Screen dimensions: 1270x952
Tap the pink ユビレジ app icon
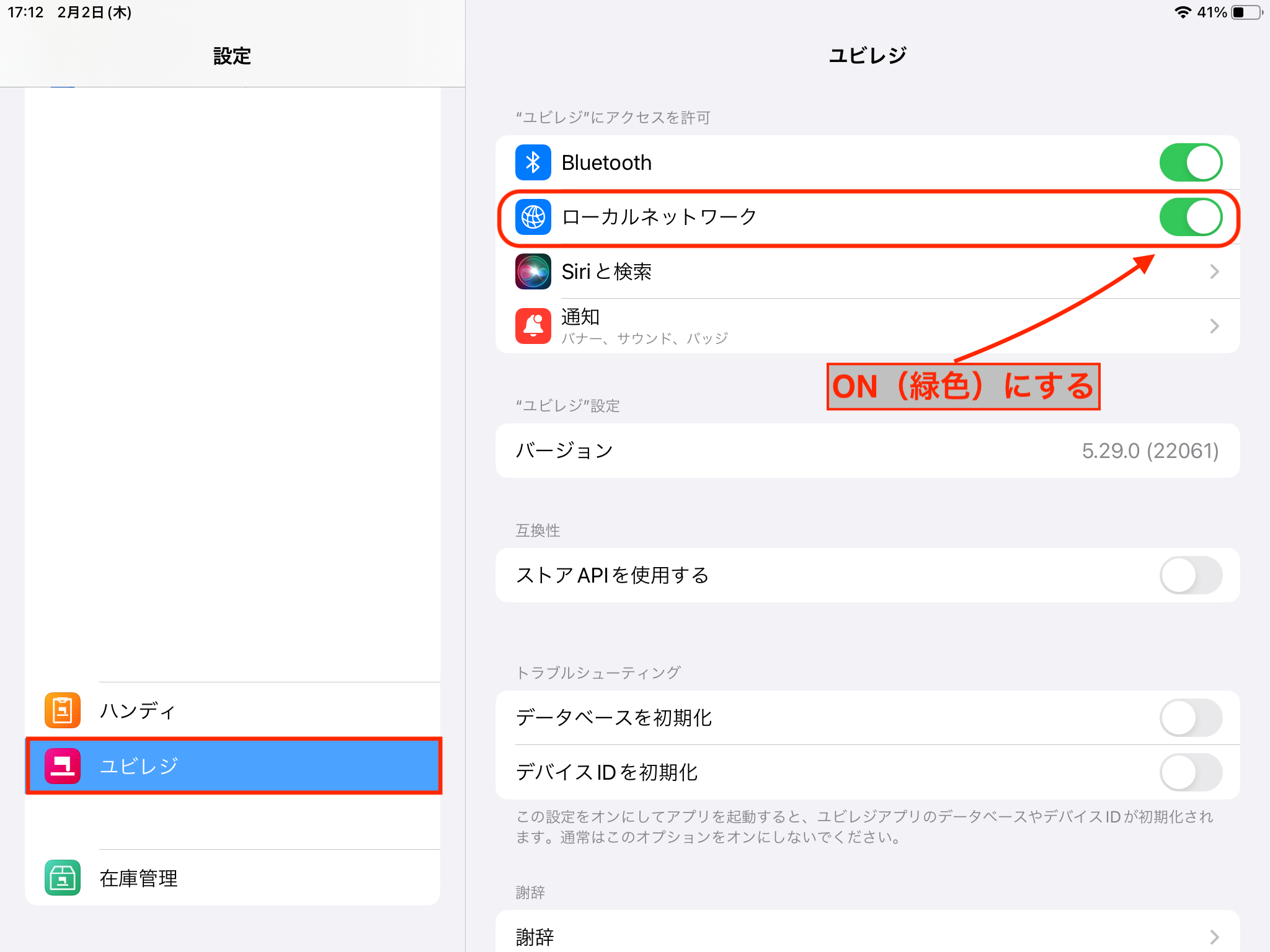[63, 766]
